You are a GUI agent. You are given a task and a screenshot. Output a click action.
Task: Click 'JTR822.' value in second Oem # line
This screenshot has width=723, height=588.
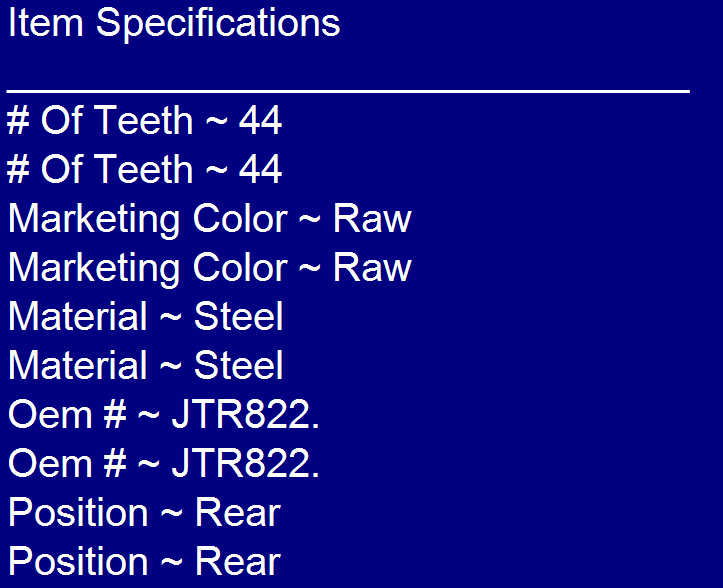click(246, 463)
